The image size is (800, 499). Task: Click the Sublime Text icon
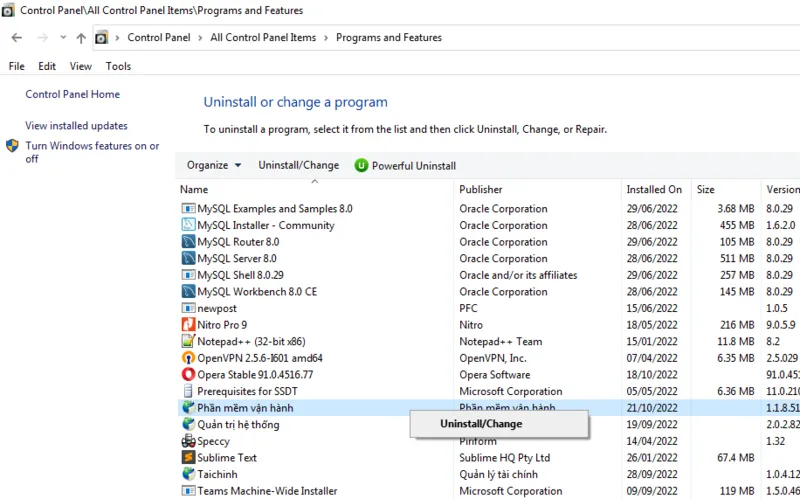189,458
